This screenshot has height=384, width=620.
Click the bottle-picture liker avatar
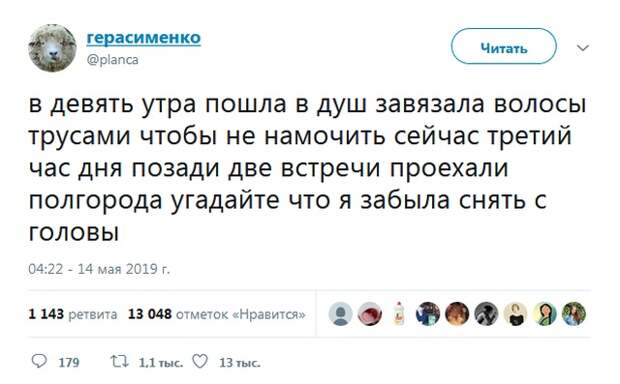click(x=399, y=314)
